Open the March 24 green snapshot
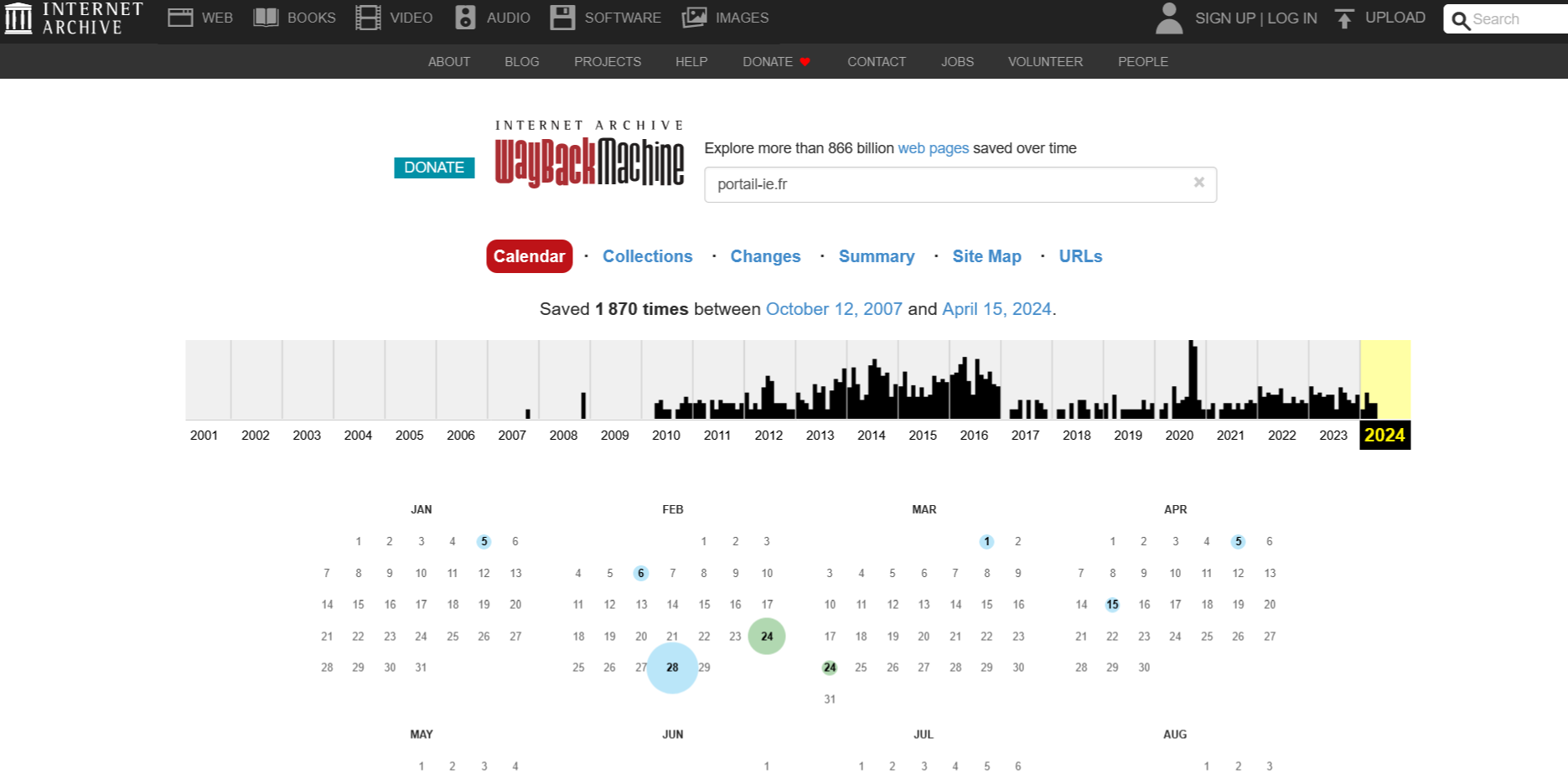This screenshot has width=1568, height=784. tap(830, 668)
